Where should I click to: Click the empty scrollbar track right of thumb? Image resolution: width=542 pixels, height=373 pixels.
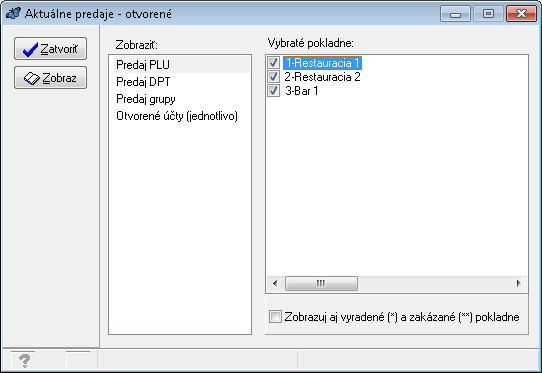[x=434, y=283]
